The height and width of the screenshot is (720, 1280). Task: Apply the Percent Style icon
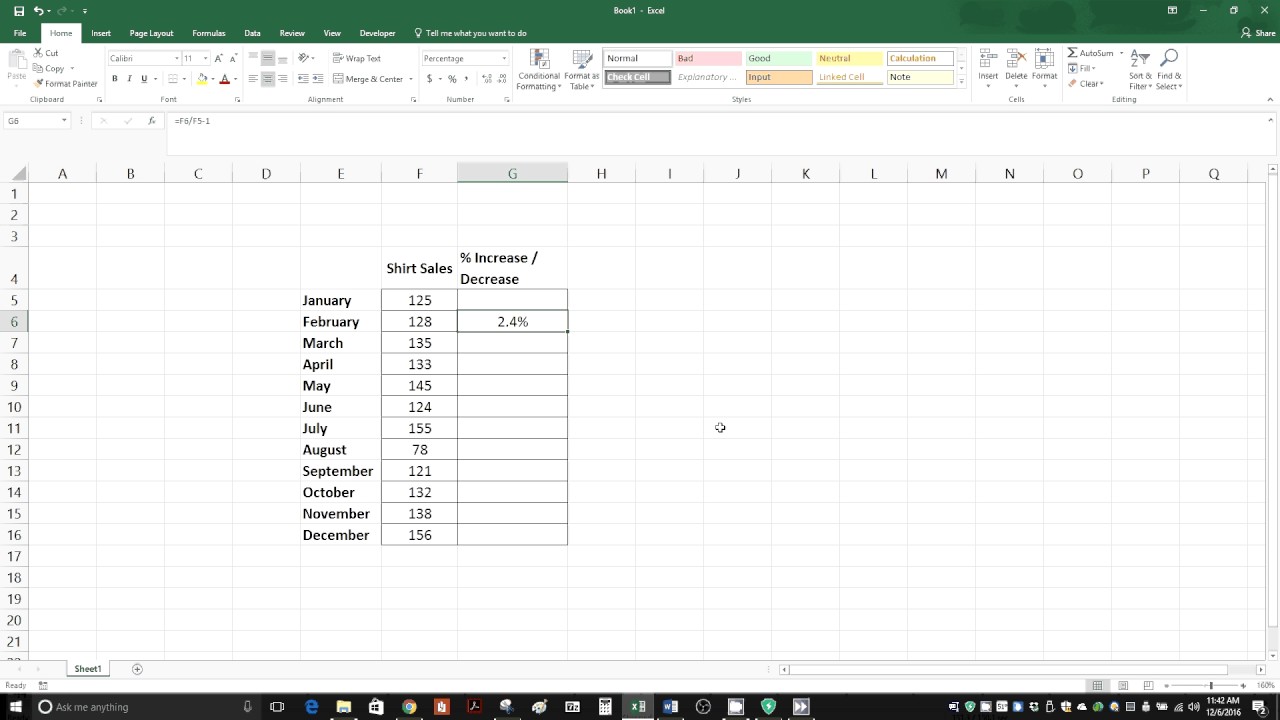[452, 79]
